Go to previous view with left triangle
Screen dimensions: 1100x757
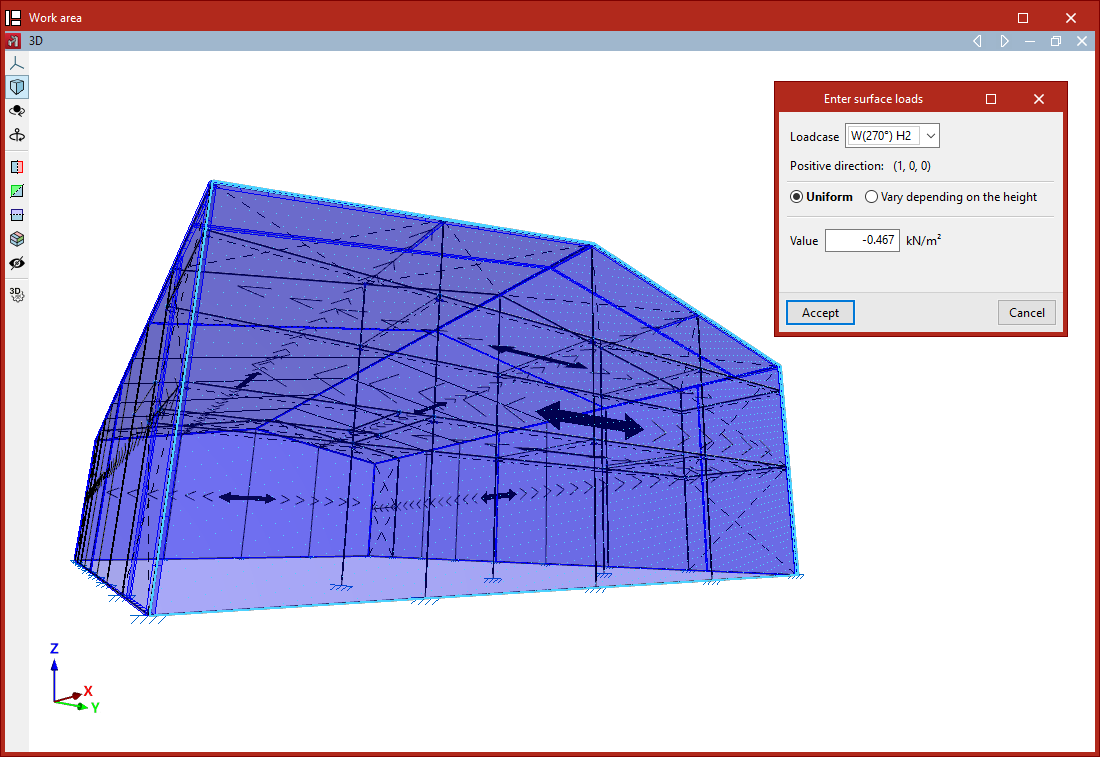[x=977, y=41]
